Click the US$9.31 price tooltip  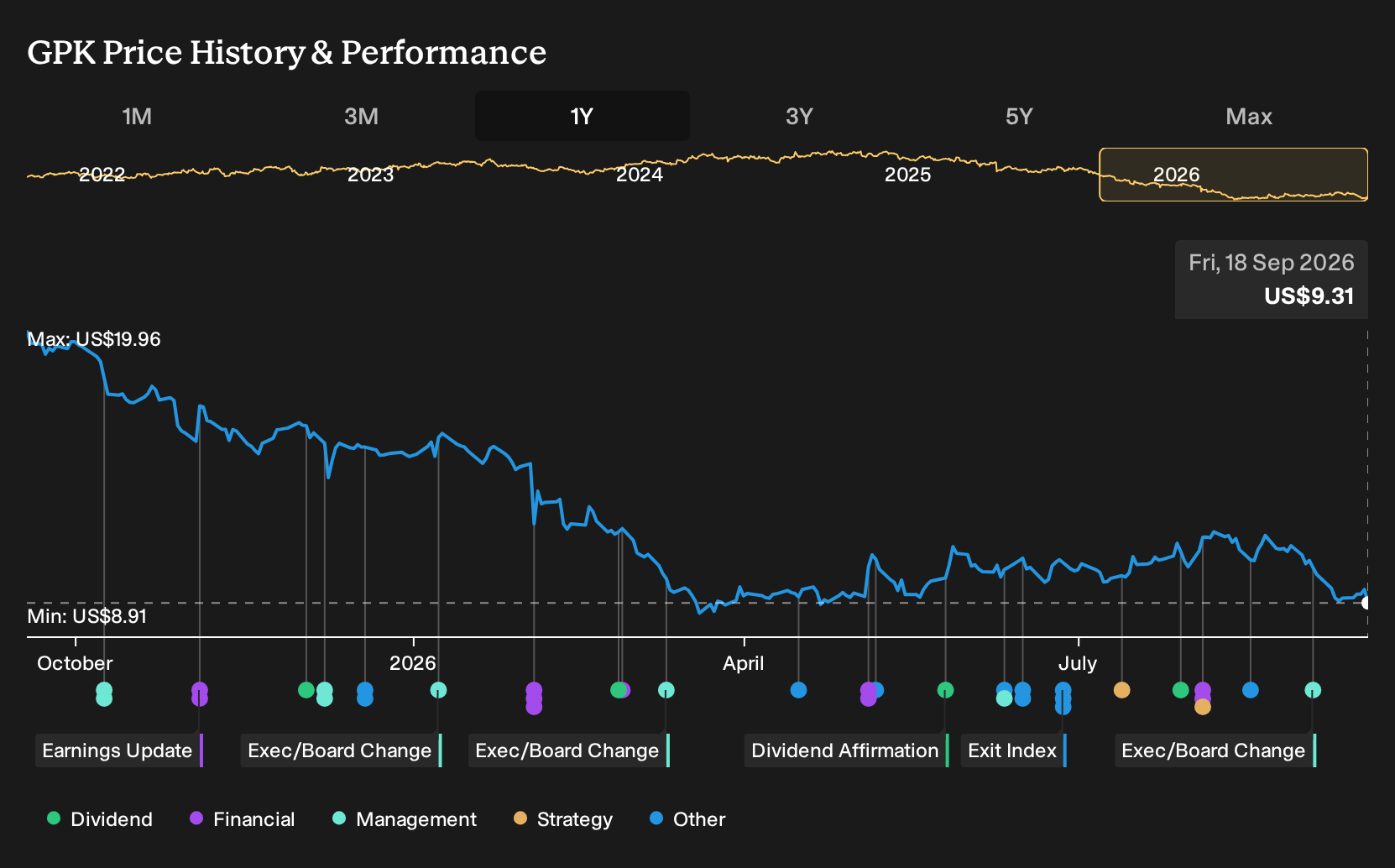(1272, 280)
